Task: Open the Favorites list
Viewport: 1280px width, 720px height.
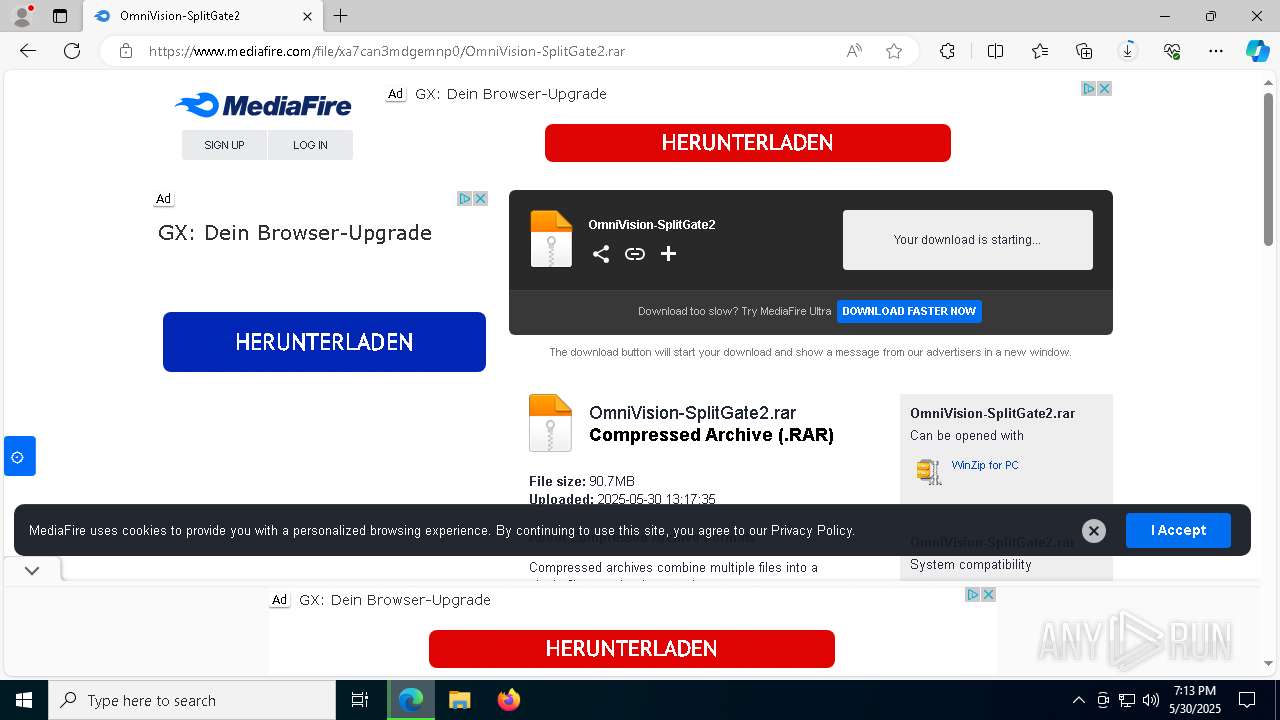Action: (x=1040, y=51)
